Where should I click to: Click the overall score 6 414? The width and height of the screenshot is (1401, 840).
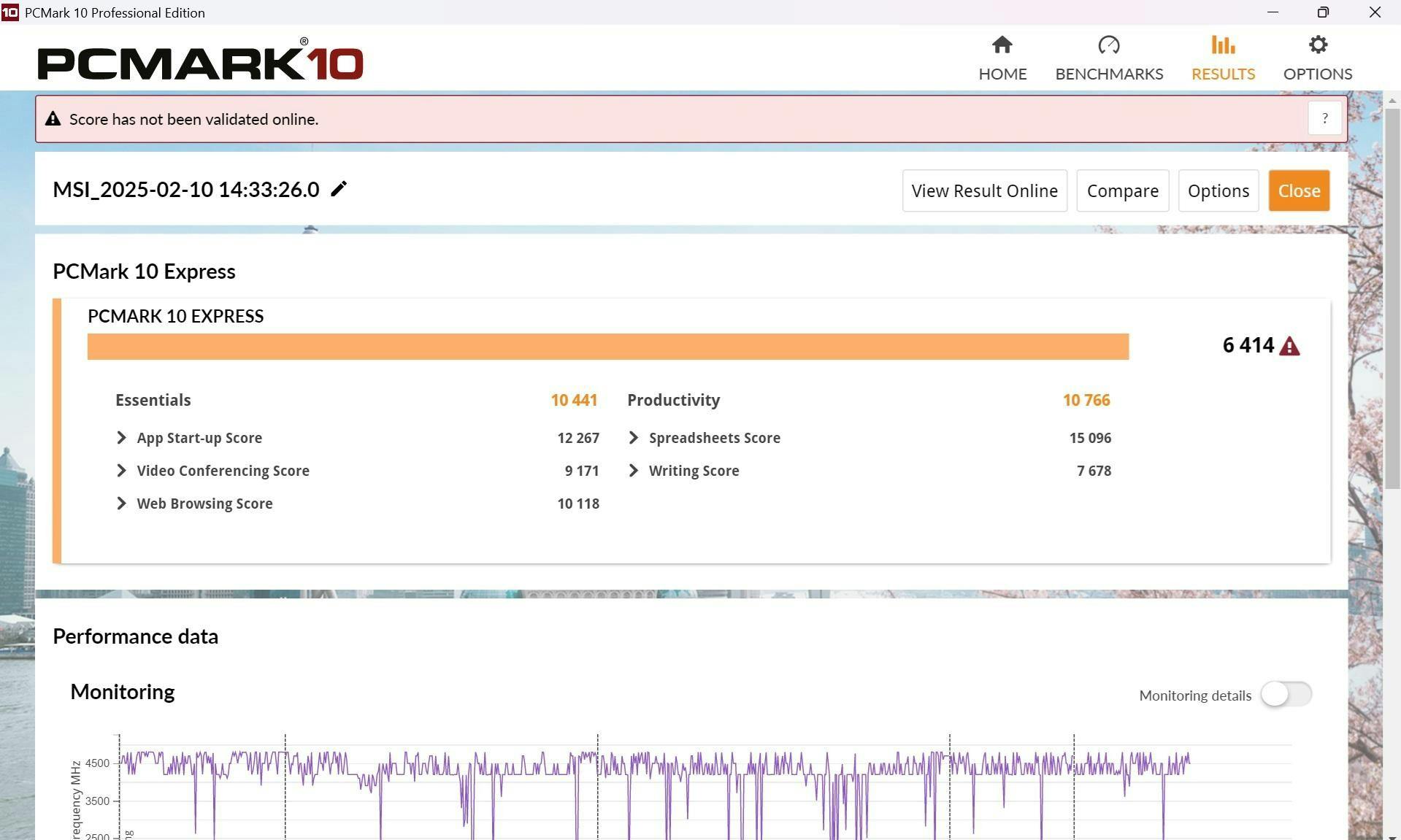1248,345
